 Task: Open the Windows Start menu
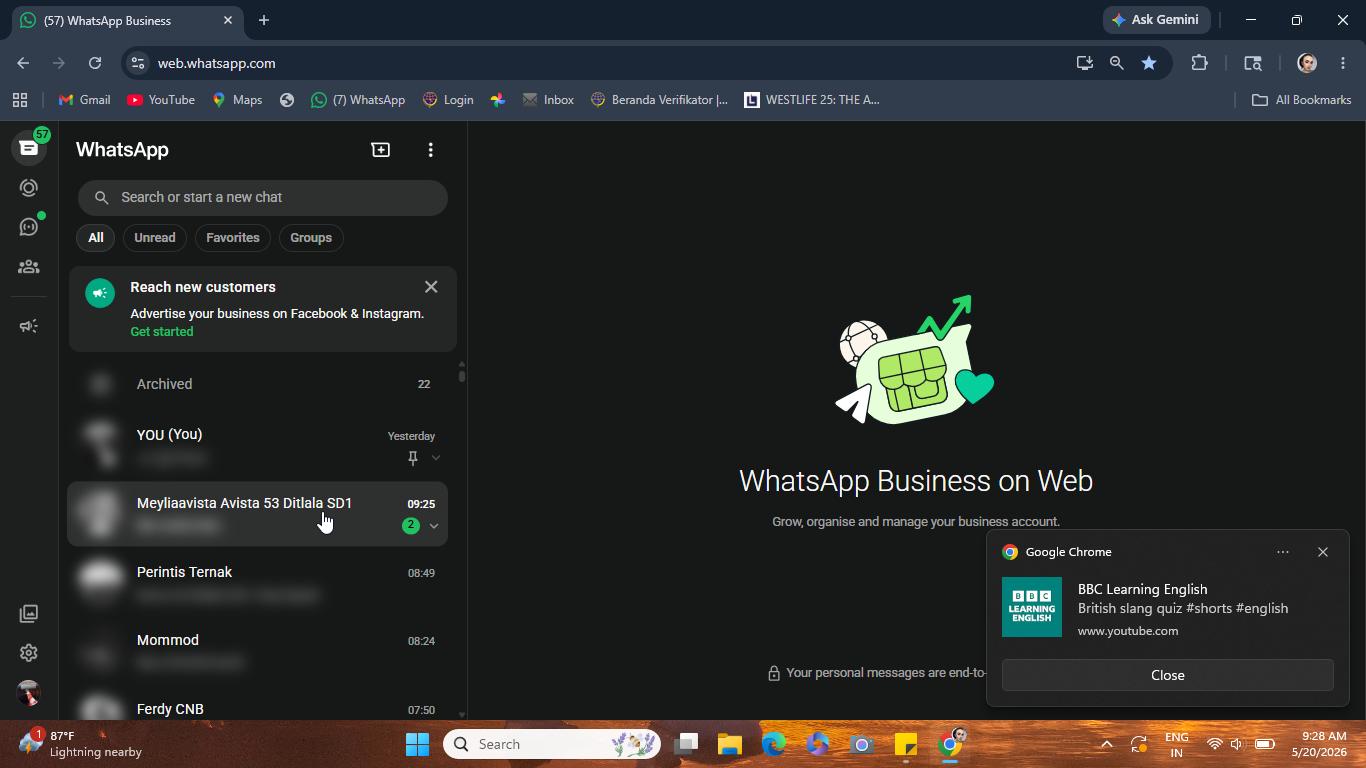point(417,744)
